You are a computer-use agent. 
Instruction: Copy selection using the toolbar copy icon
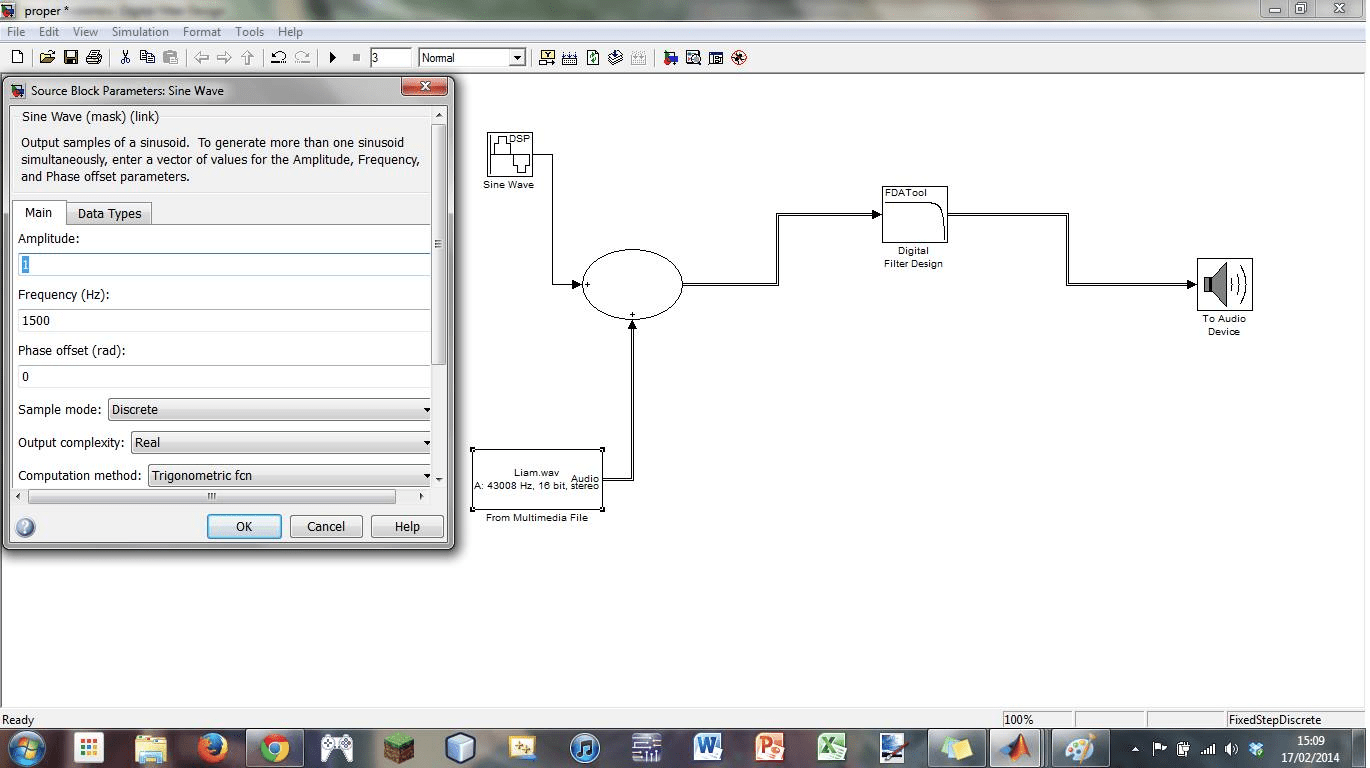[148, 58]
